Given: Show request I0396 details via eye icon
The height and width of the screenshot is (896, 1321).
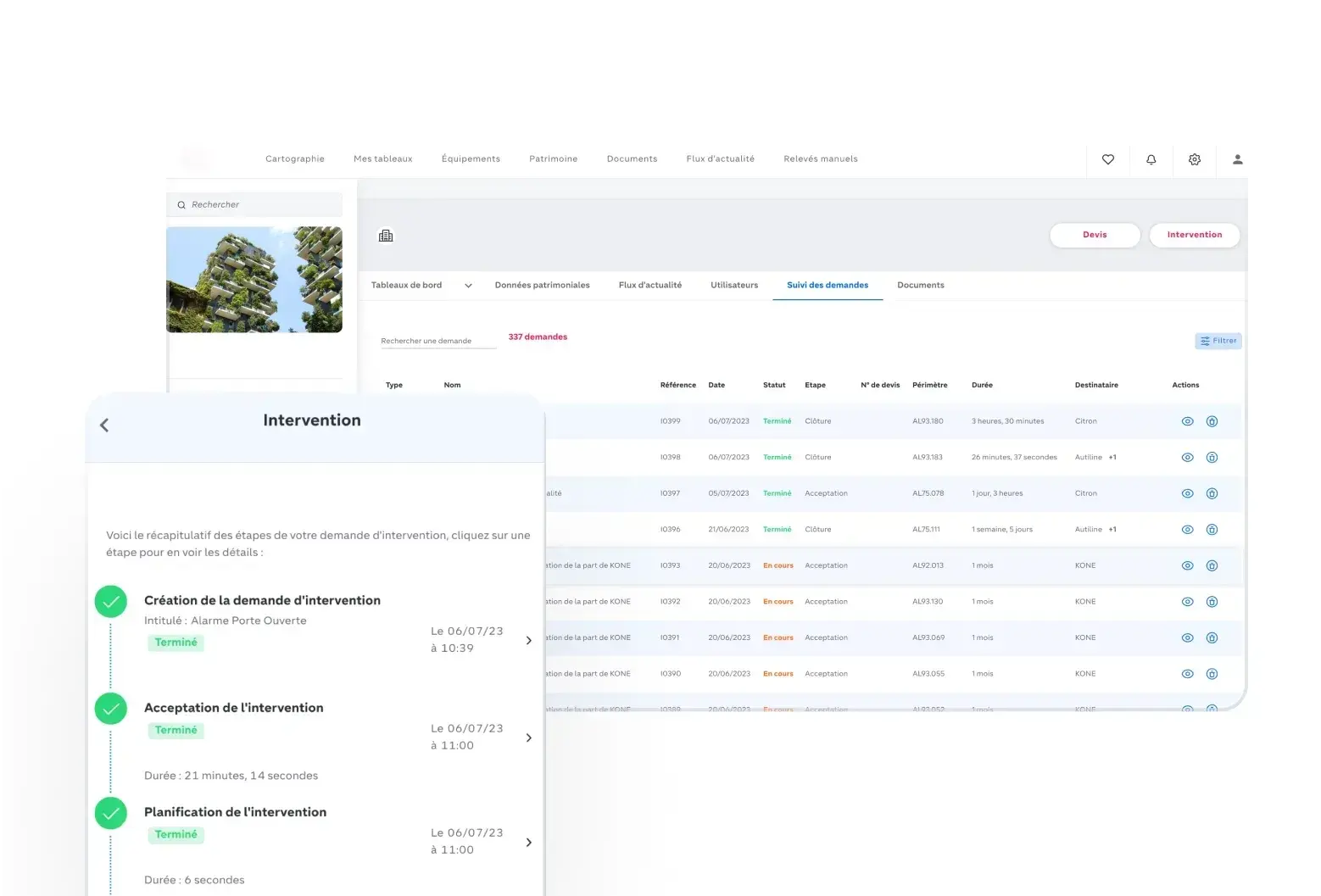Looking at the screenshot, I should point(1187,530).
